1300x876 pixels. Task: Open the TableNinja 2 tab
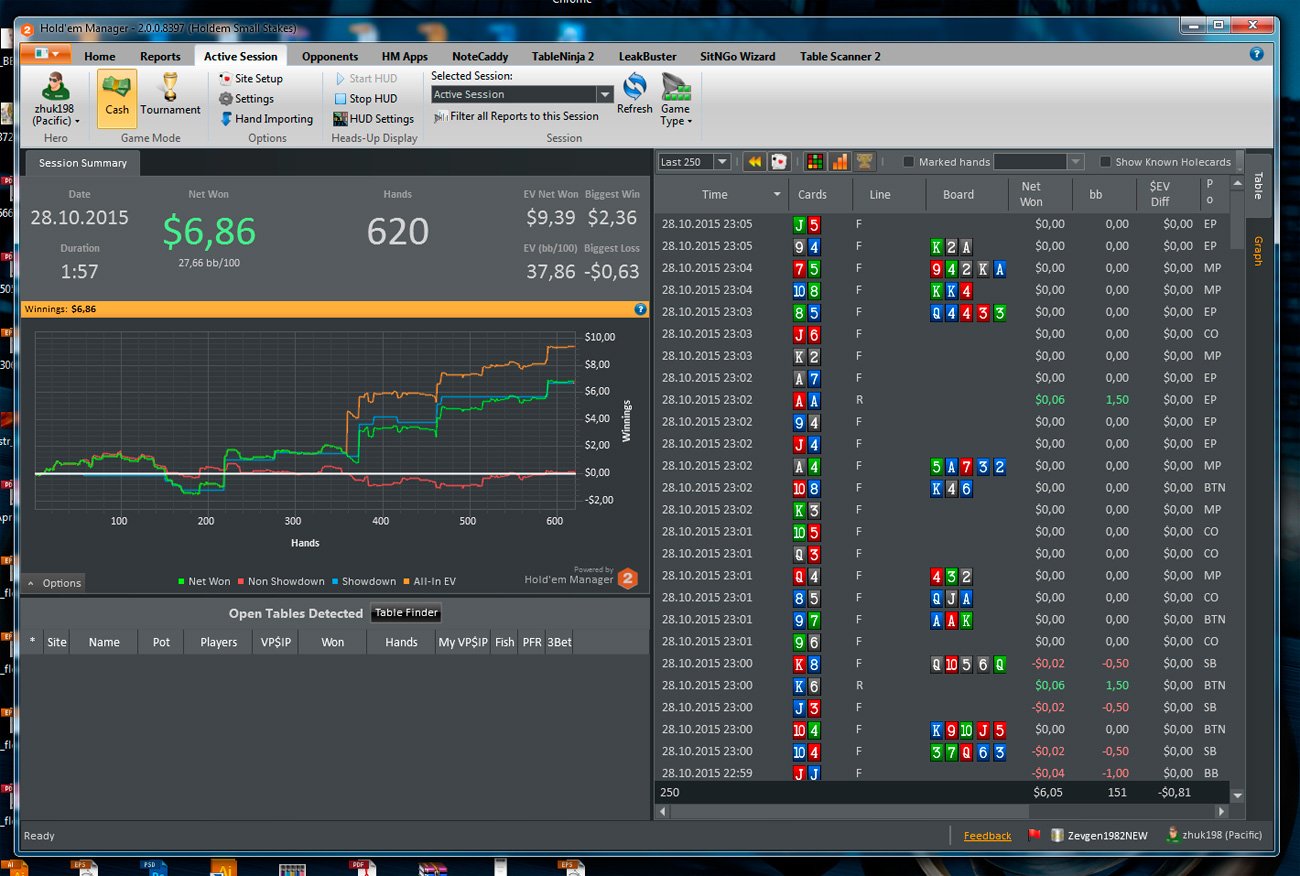point(563,56)
